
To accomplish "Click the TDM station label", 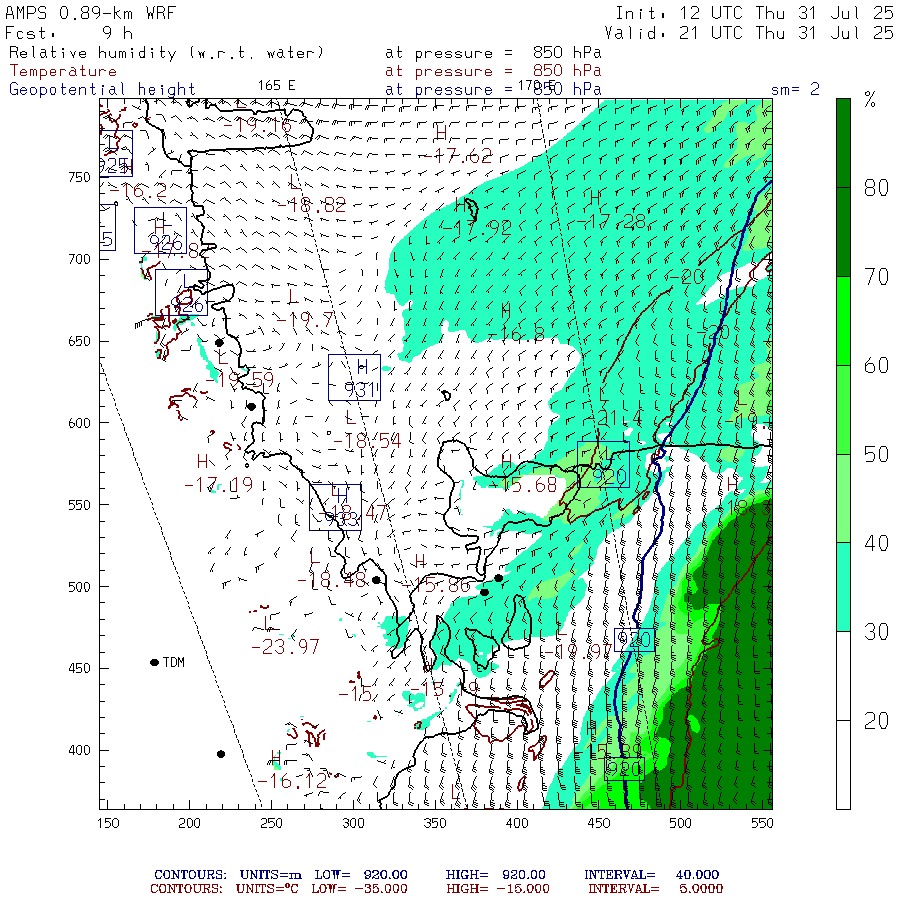I will pyautogui.click(x=174, y=662).
